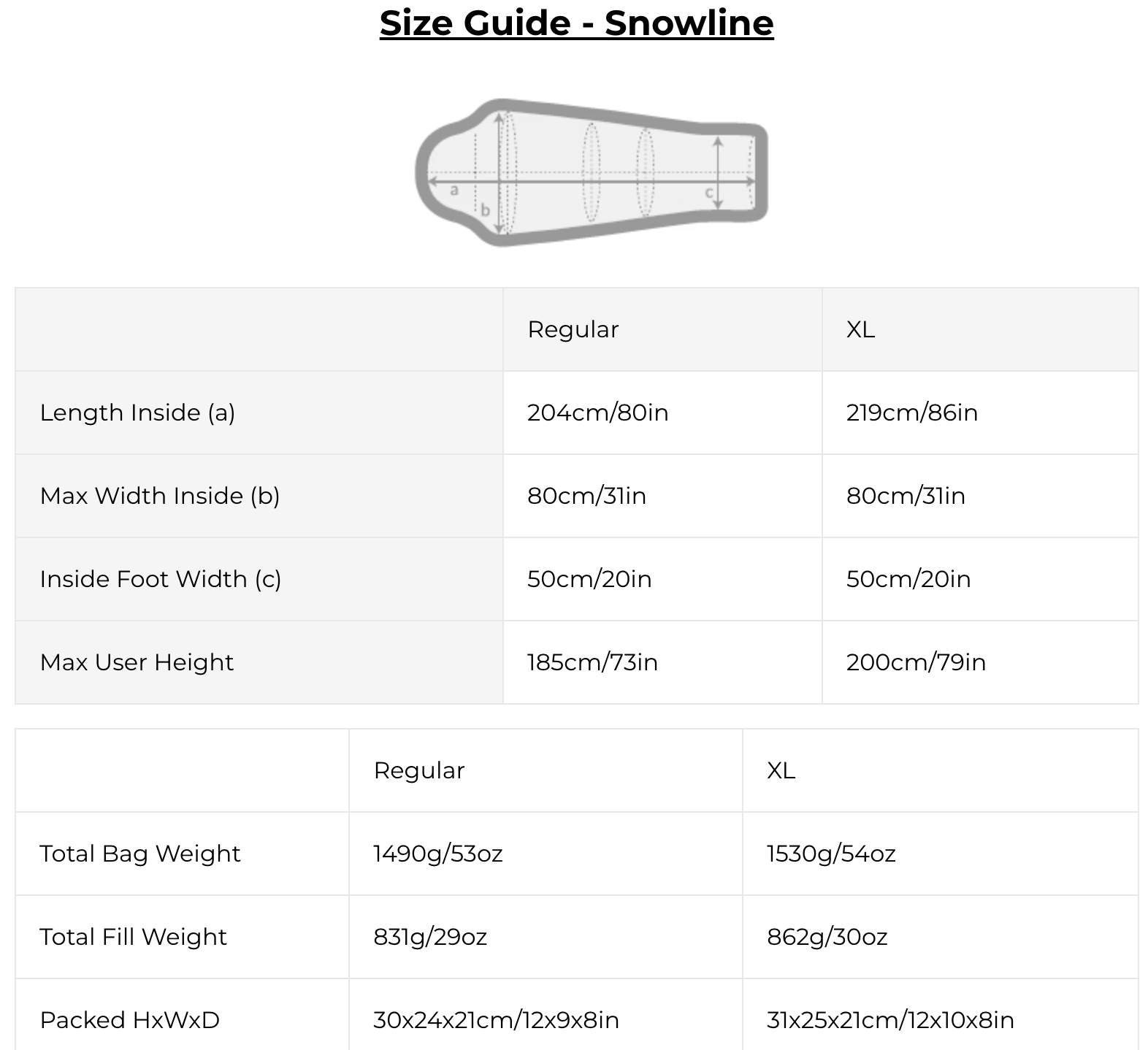Click the "b" width label in diagram

pos(485,211)
